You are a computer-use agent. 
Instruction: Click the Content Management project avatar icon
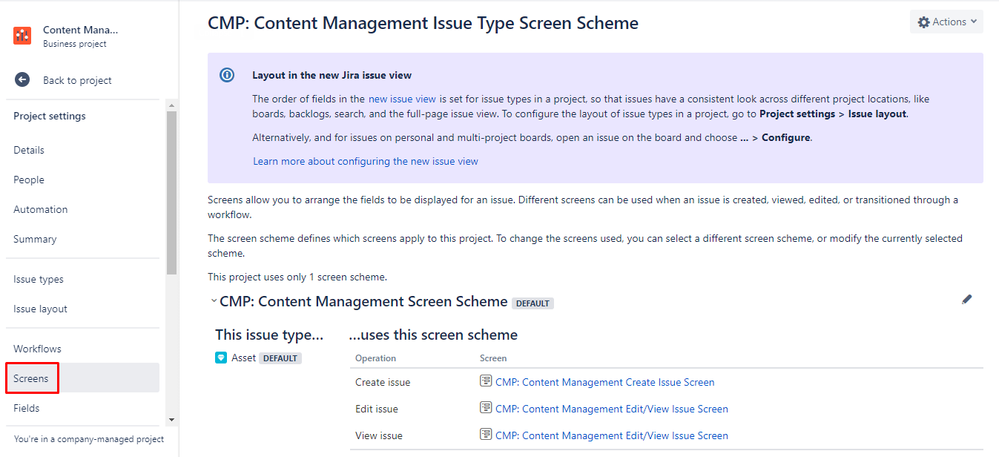point(22,36)
